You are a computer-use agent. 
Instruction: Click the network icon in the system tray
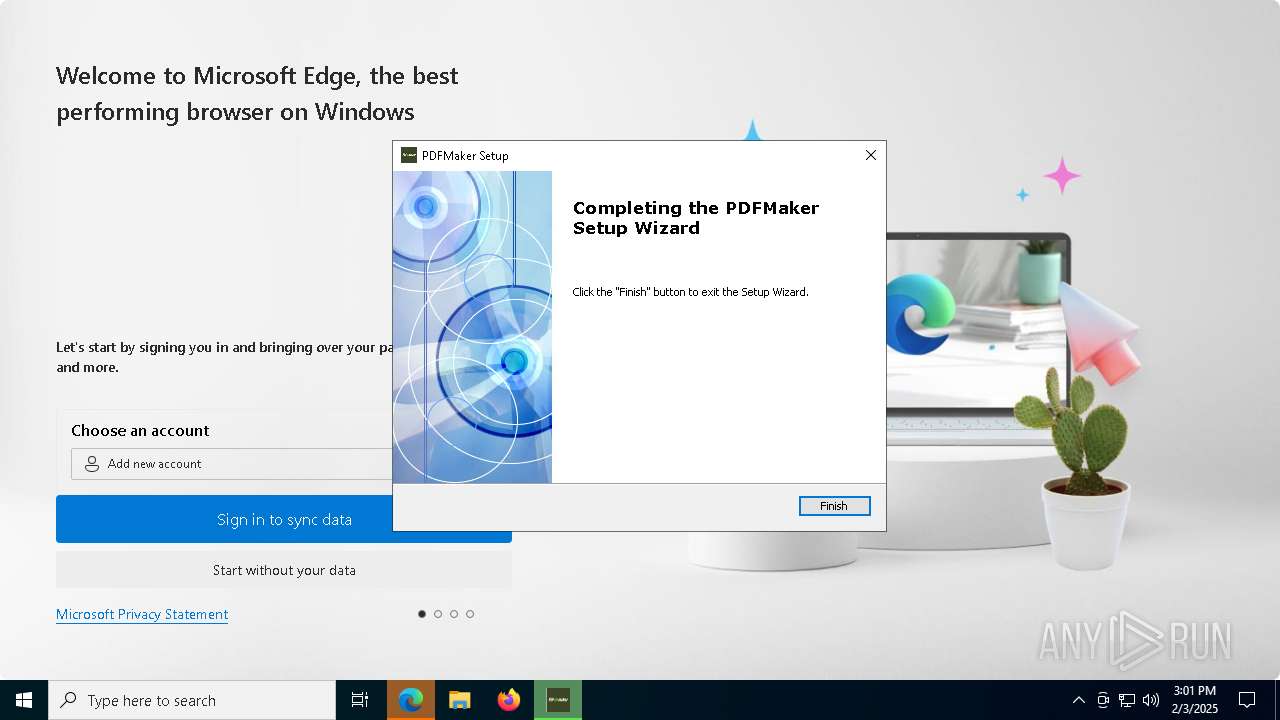(x=1127, y=700)
